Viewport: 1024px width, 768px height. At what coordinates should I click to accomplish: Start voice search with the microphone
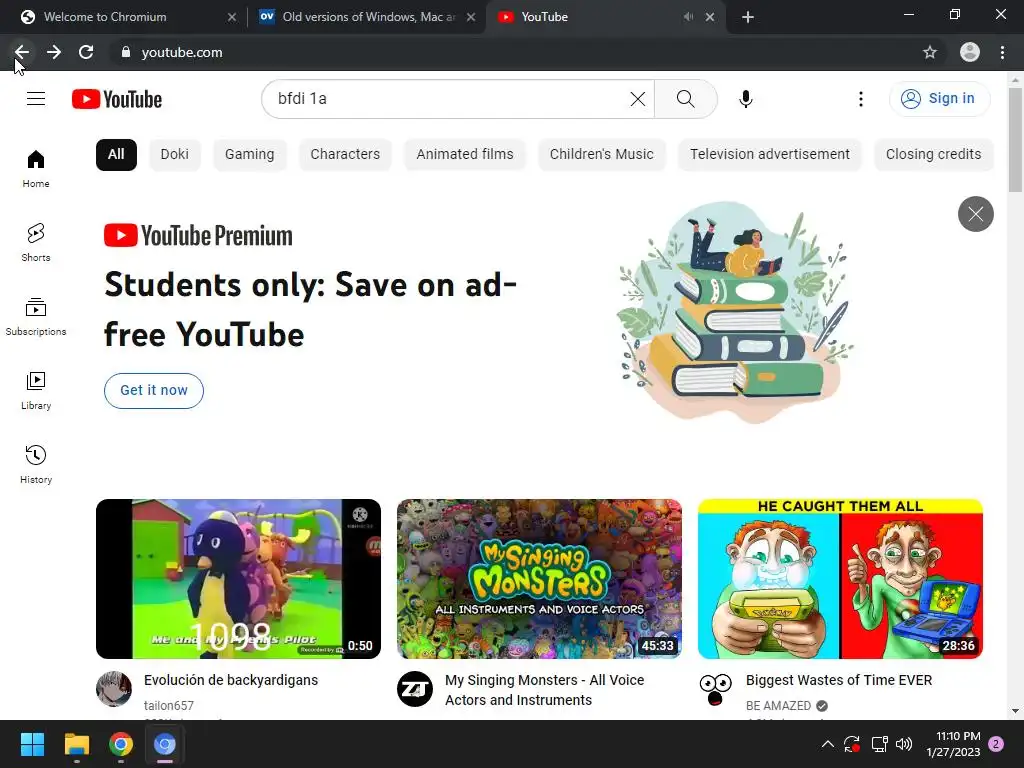point(746,99)
